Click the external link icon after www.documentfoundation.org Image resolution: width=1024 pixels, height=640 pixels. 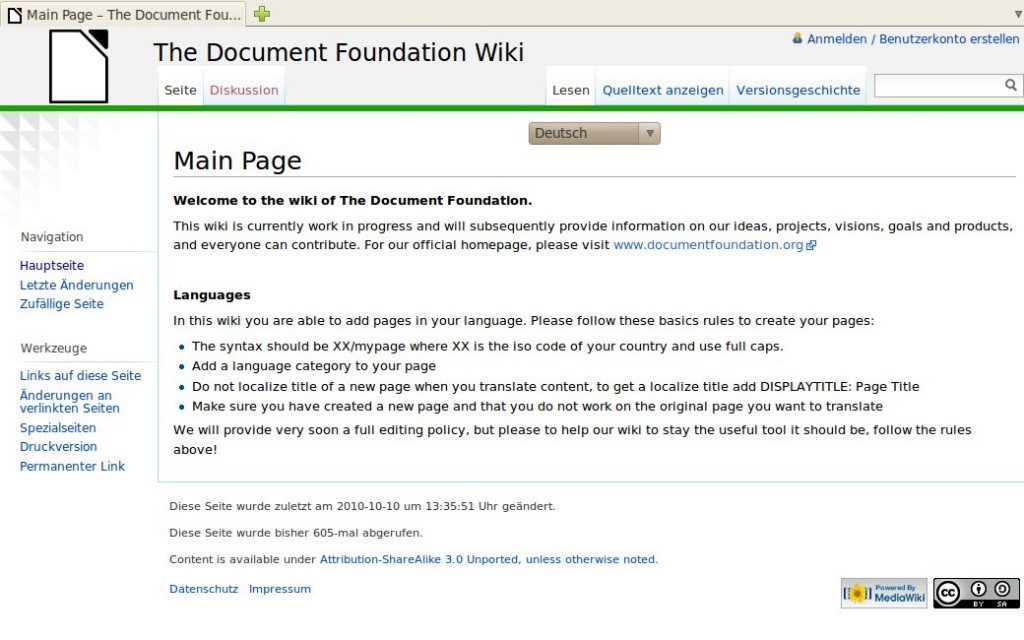click(x=812, y=244)
